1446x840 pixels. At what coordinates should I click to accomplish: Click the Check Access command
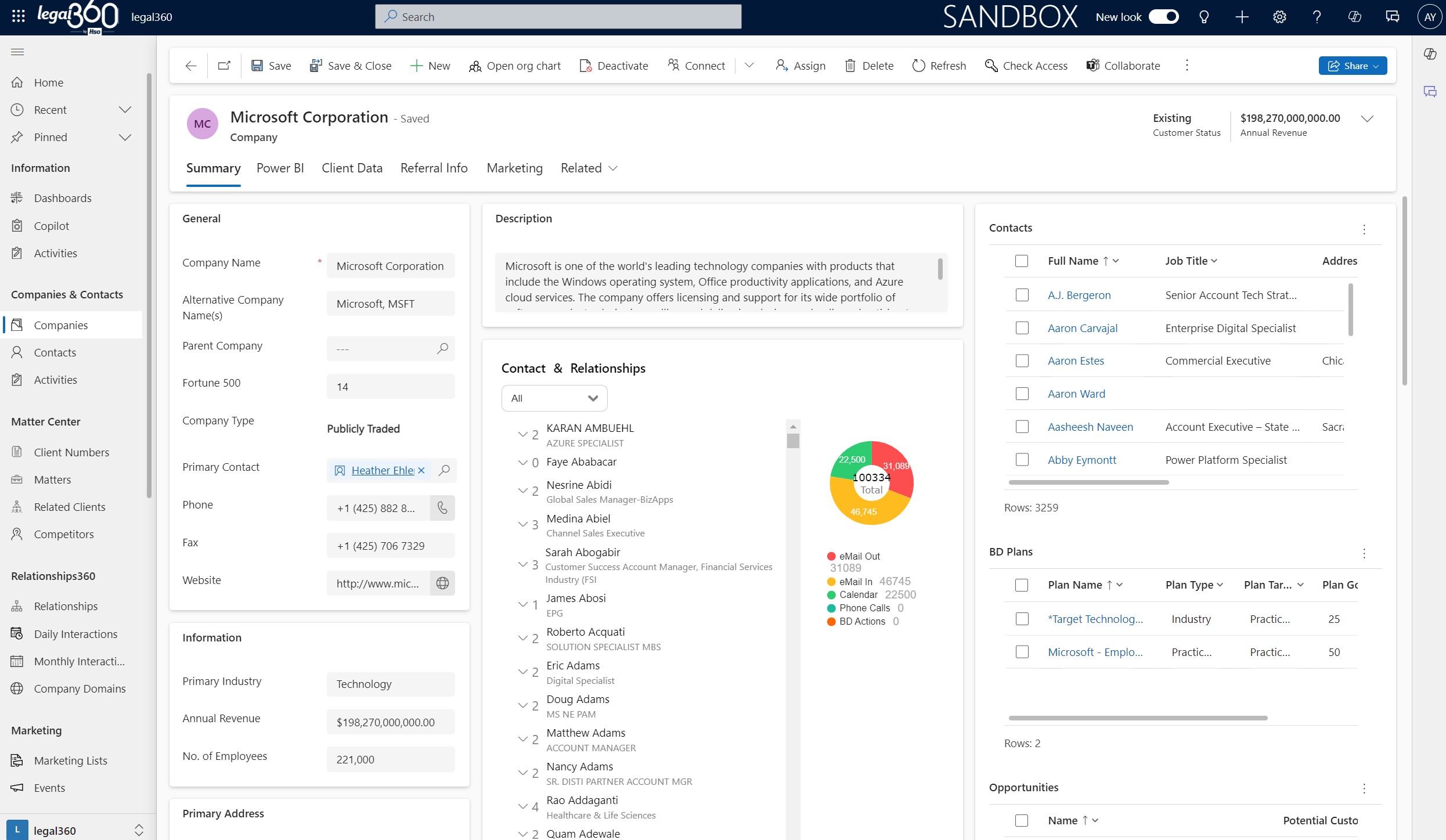(x=1026, y=66)
